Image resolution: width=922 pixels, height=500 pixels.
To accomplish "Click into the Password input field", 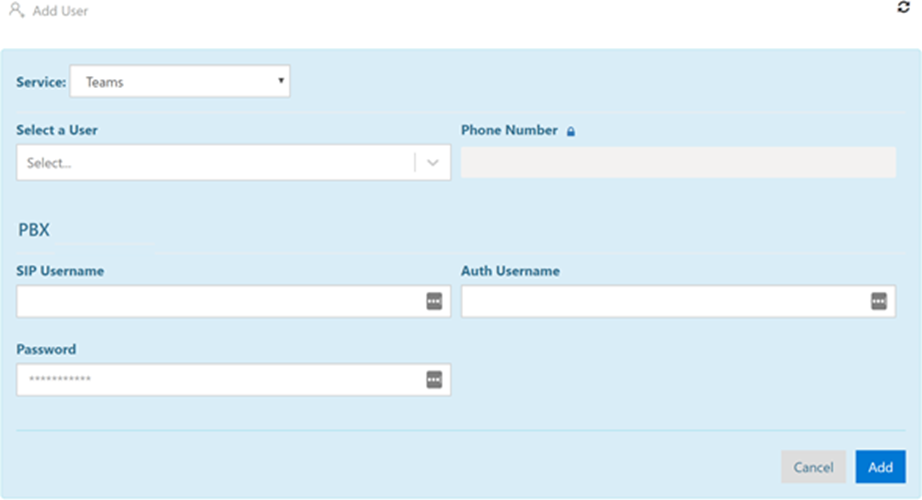I will [233, 379].
